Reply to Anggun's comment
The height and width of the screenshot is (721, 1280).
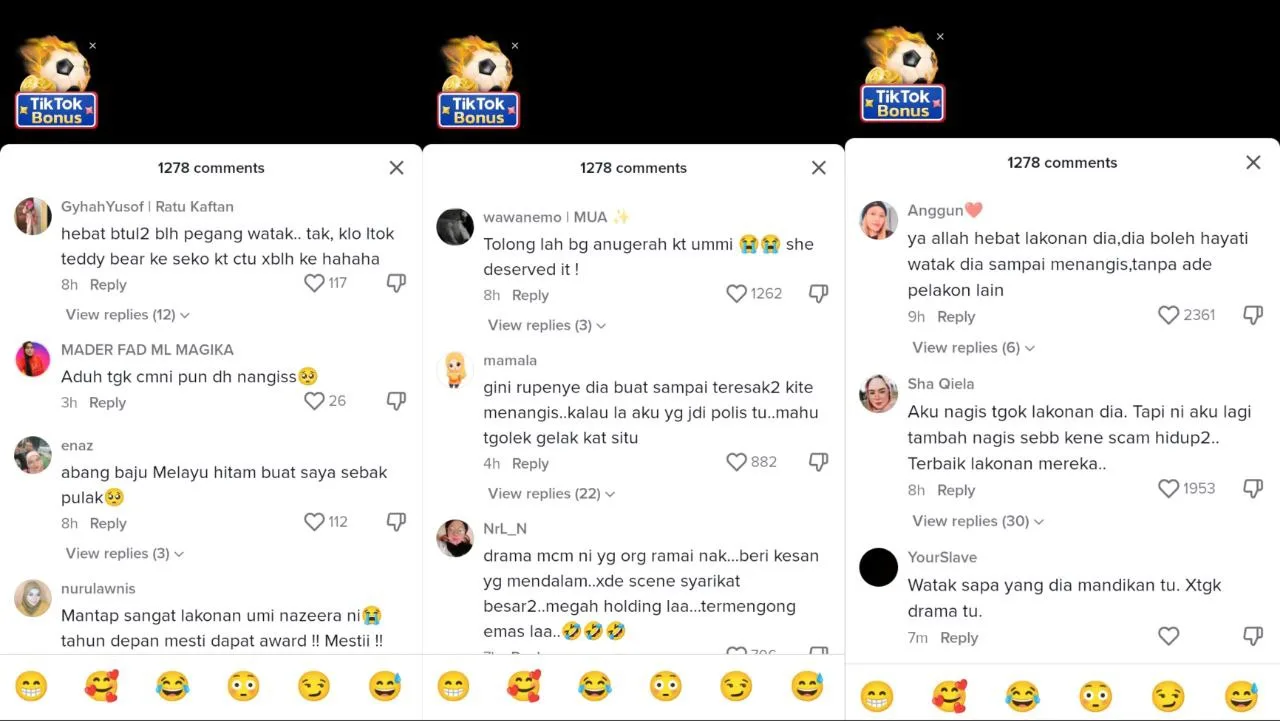tap(956, 317)
